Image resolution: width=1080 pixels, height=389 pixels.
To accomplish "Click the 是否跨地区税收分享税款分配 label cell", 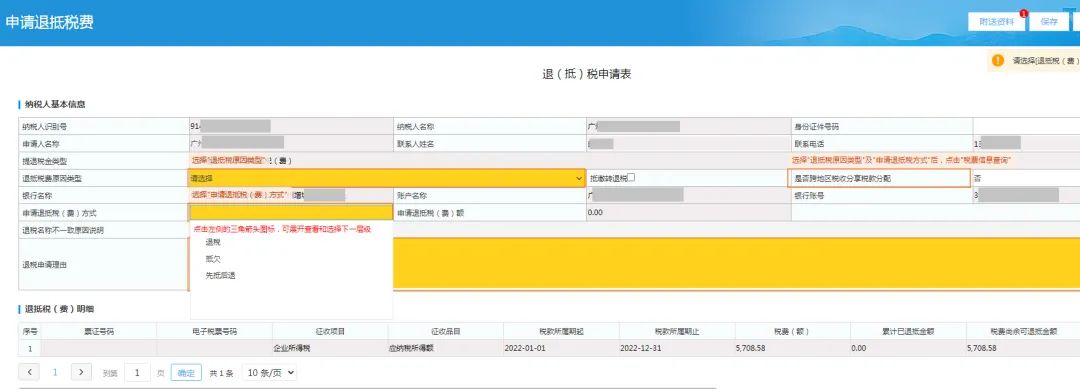I will tap(880, 178).
